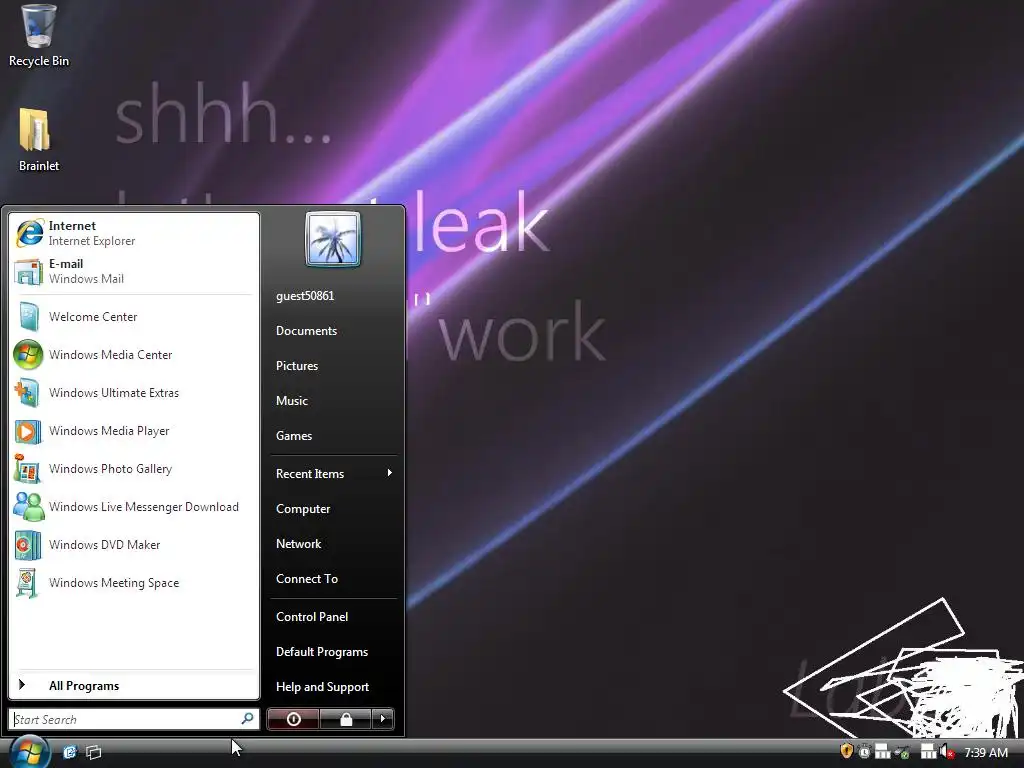Click the tray icon with green checkmark

(903, 752)
